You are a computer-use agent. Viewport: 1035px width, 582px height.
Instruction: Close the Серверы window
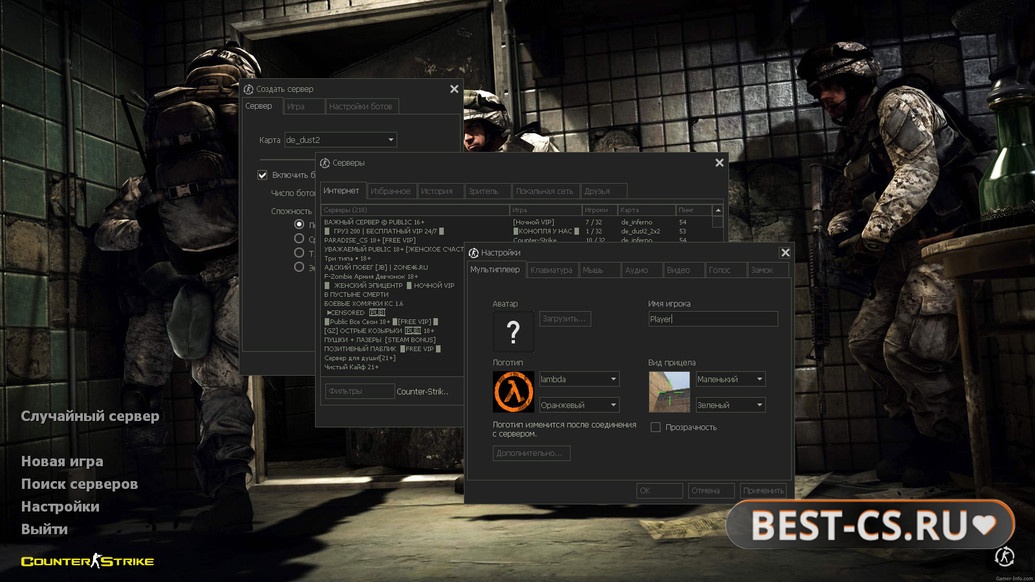[x=719, y=163]
